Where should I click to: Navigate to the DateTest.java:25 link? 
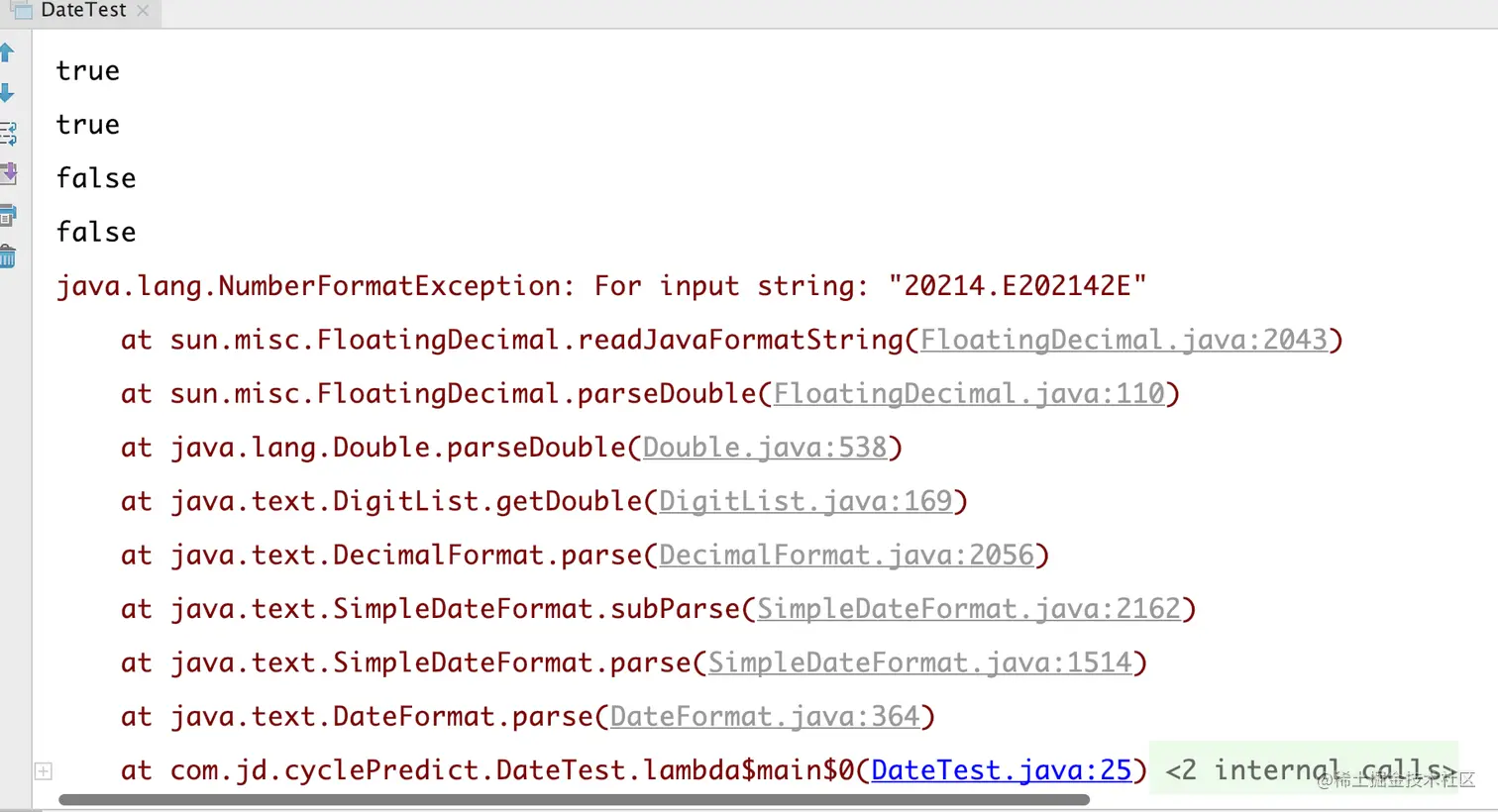(1001, 769)
